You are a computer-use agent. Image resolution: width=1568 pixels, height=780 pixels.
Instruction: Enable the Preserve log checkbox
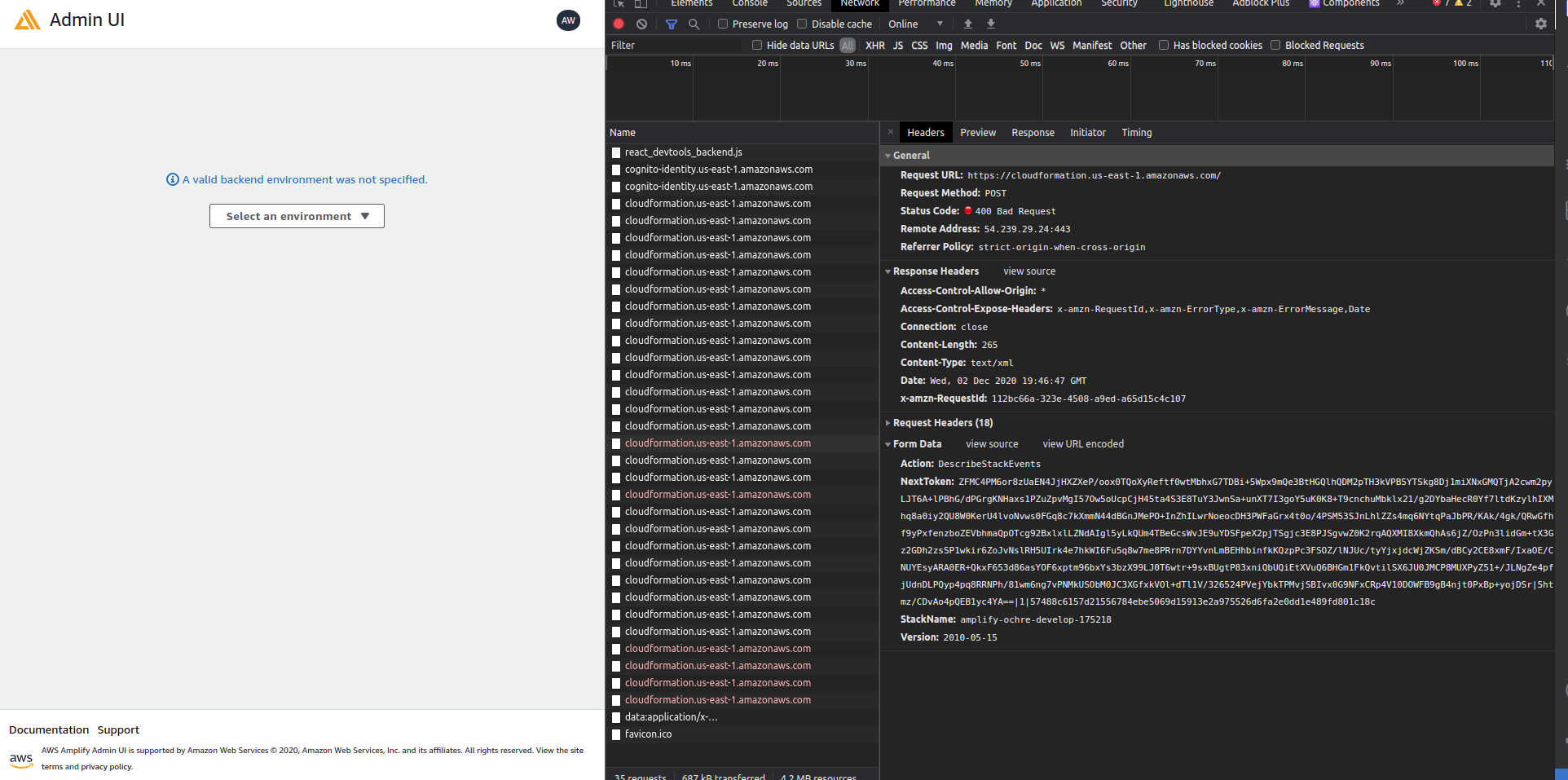(721, 24)
